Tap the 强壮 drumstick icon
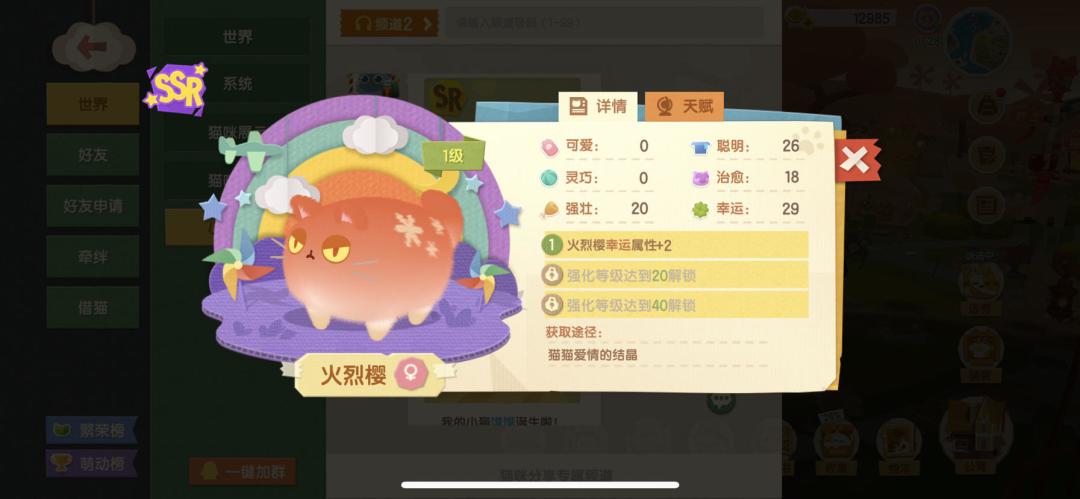The height and width of the screenshot is (499, 1080). [550, 209]
